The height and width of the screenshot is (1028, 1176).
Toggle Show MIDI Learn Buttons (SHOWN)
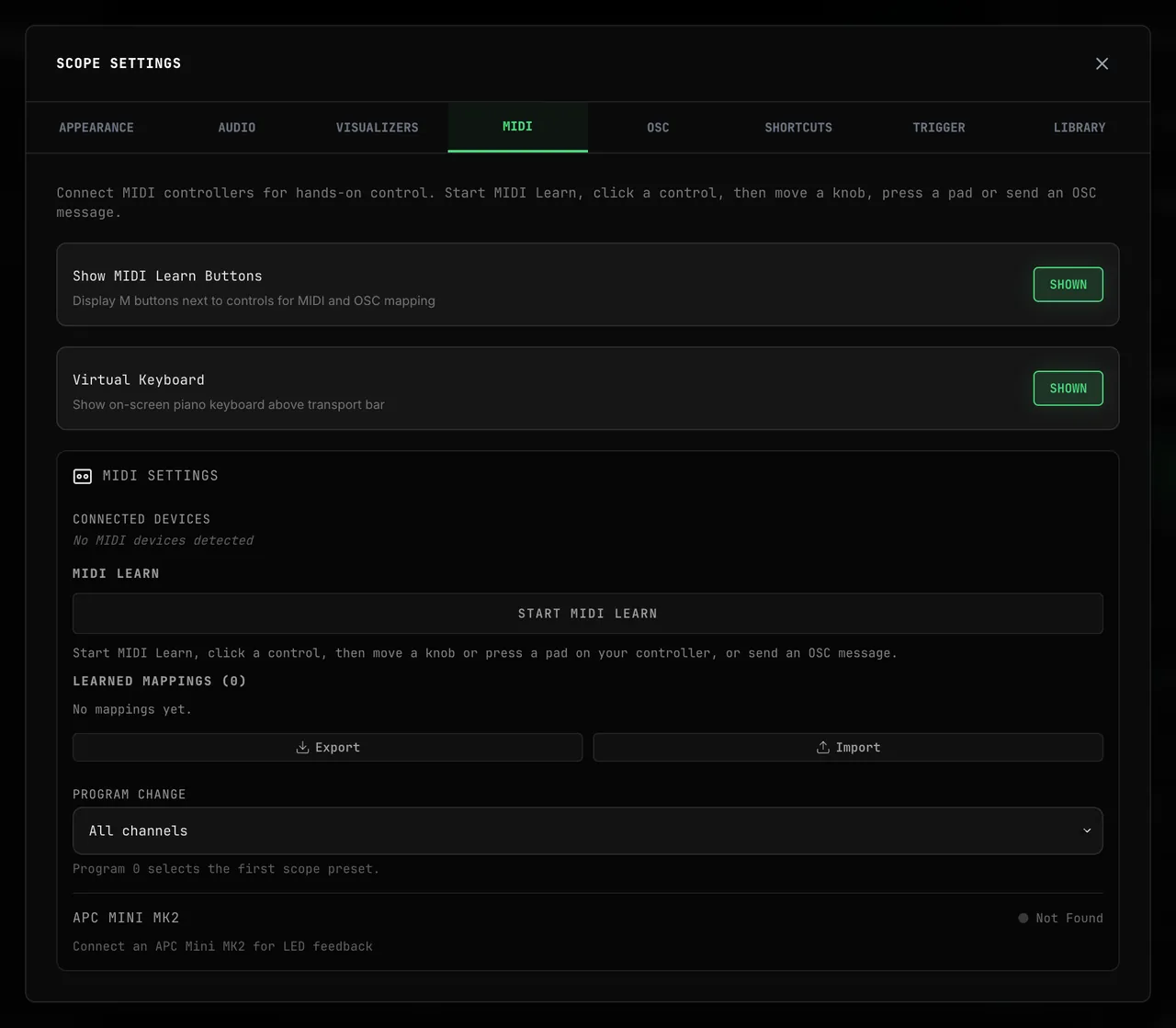pos(1068,285)
